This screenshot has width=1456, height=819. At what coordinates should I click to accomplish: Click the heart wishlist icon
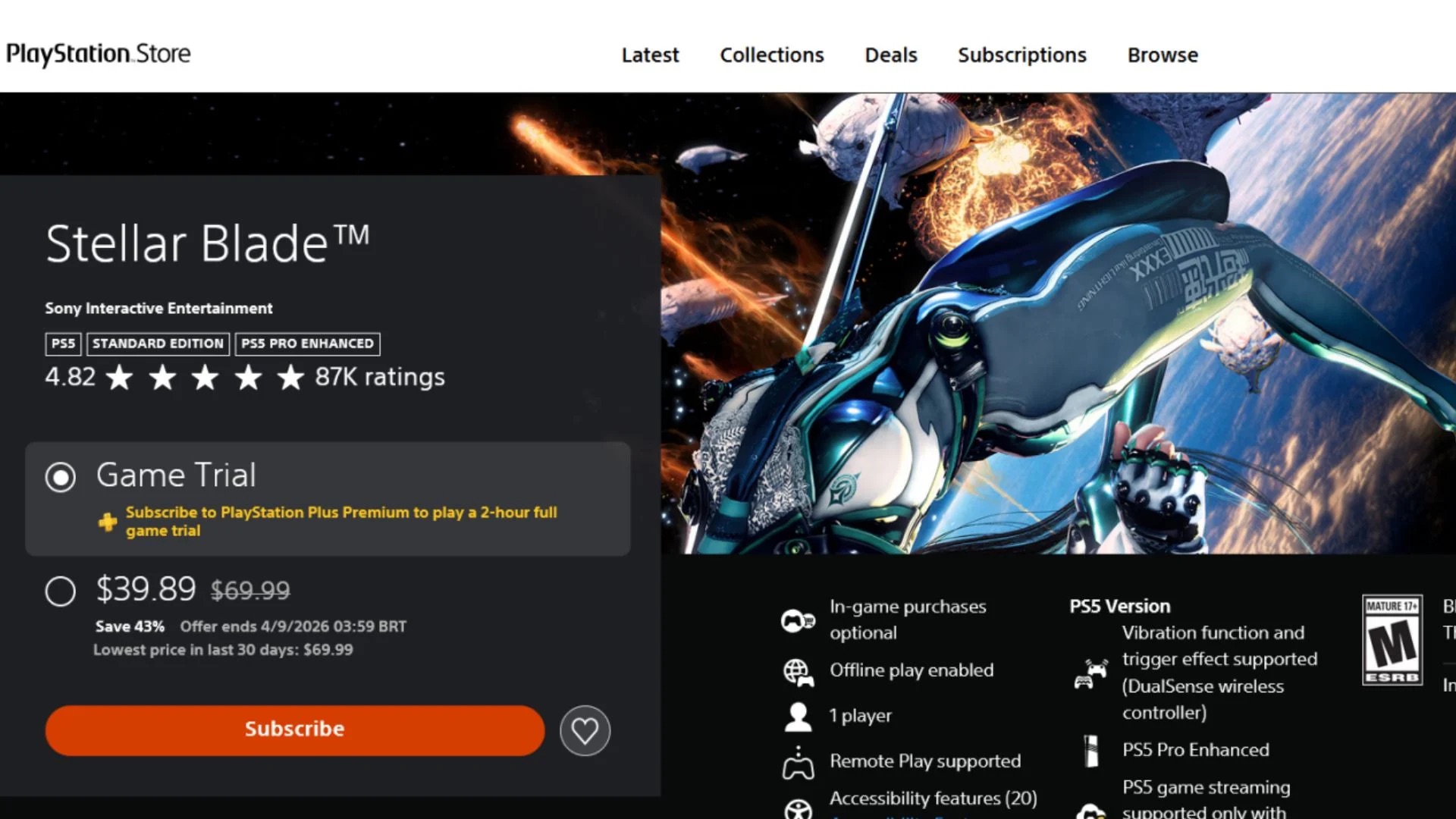(x=585, y=731)
